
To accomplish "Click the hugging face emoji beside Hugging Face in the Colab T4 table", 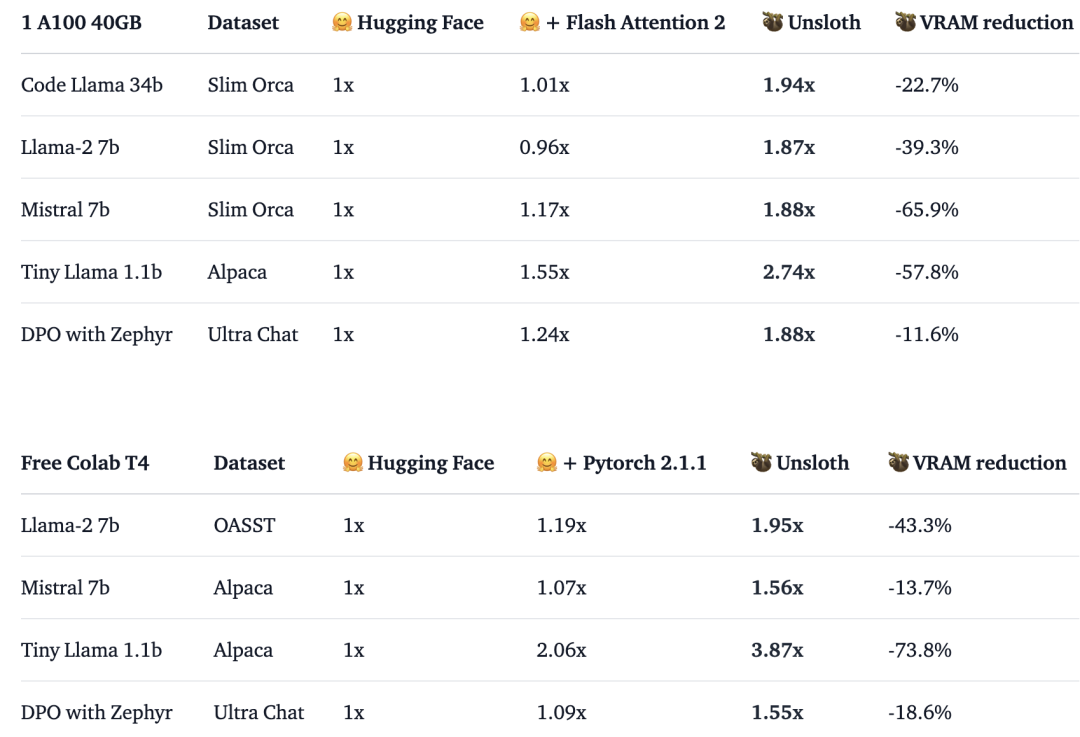I will 352,463.
